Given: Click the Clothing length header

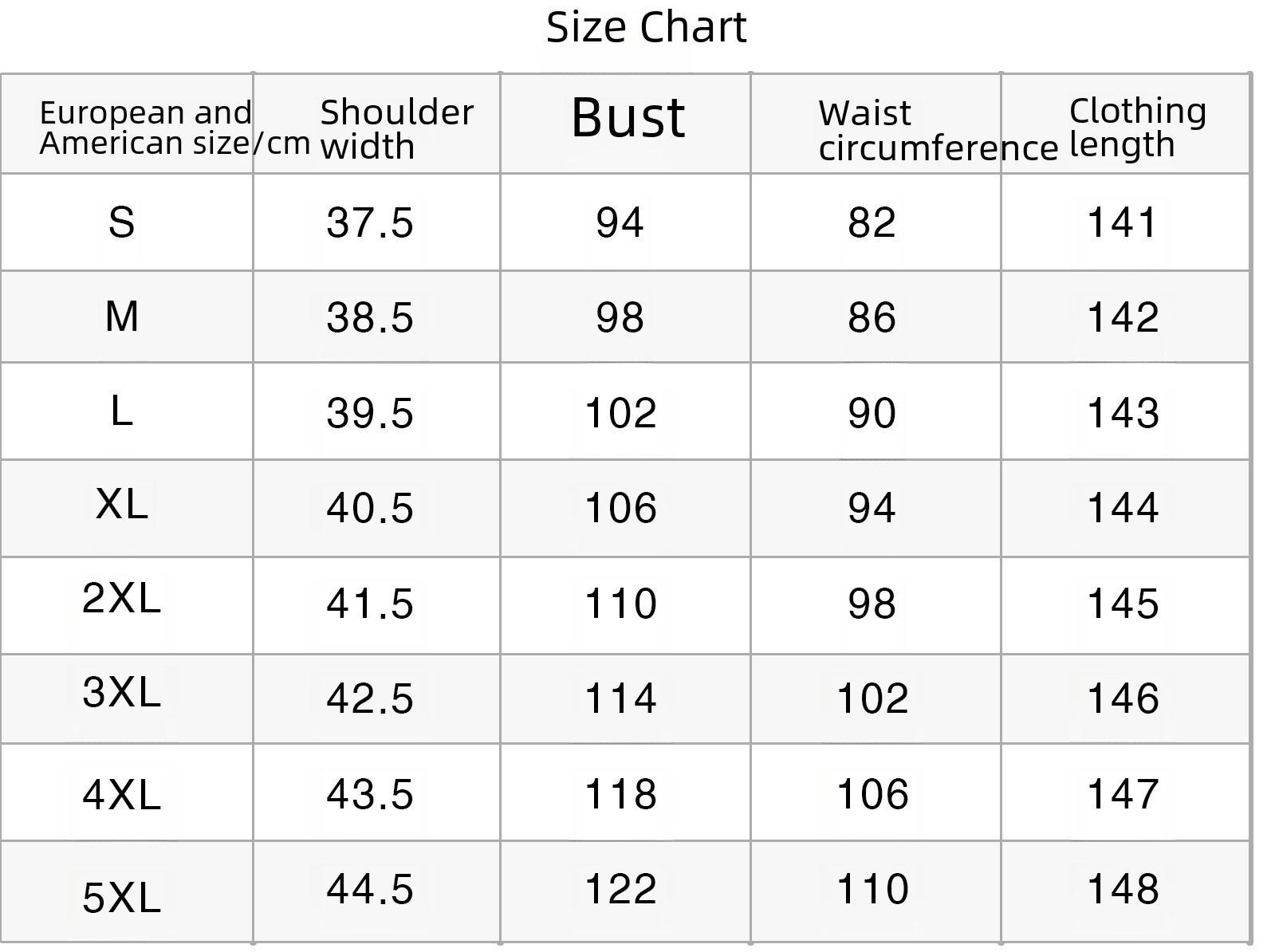Looking at the screenshot, I should [1137, 128].
